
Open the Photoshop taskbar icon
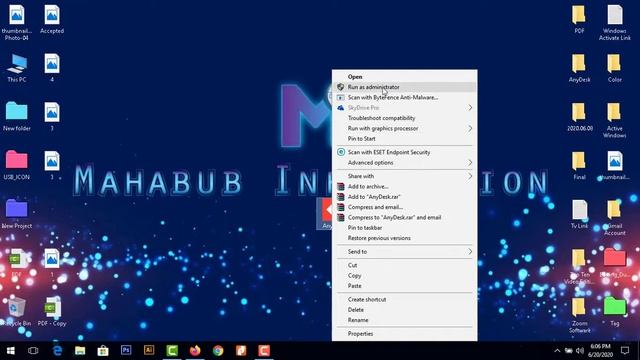coord(126,350)
